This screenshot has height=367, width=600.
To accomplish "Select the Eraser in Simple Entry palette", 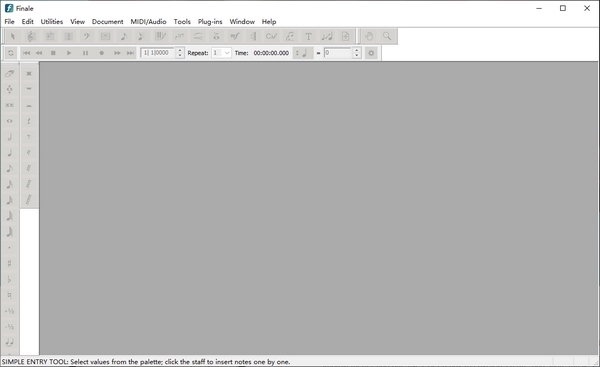I will click(x=10, y=73).
